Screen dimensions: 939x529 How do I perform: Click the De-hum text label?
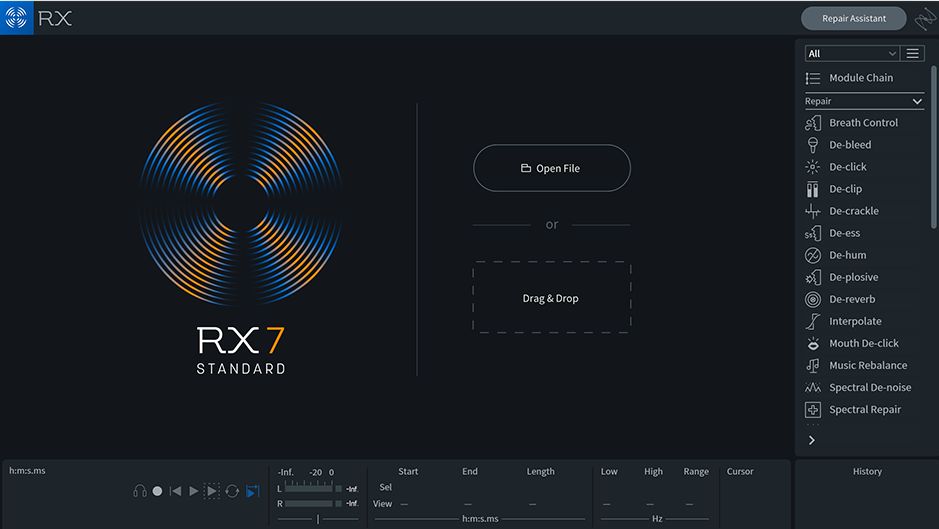(847, 255)
